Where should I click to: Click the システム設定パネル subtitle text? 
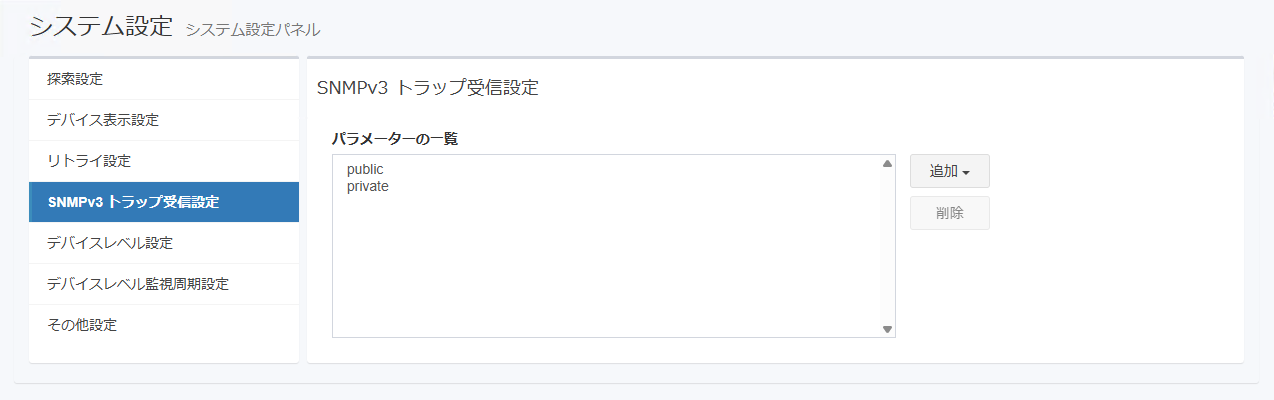point(253,30)
